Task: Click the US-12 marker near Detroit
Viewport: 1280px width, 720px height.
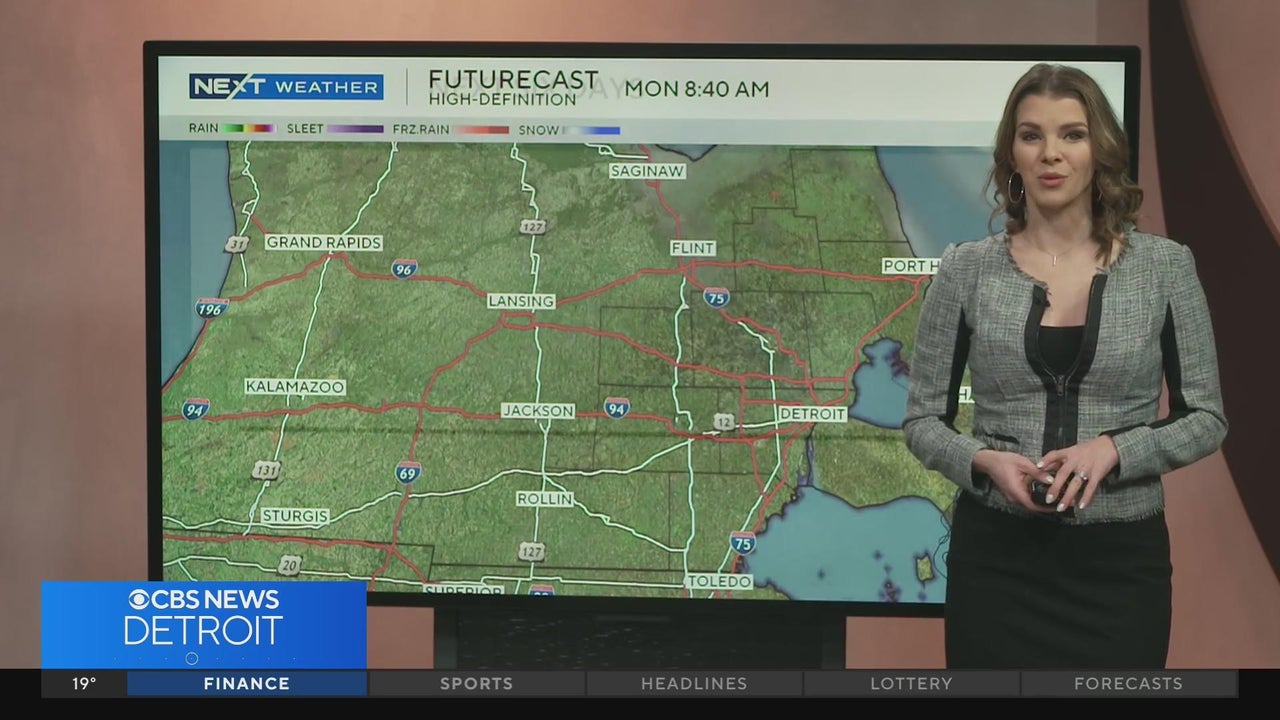Action: [724, 423]
